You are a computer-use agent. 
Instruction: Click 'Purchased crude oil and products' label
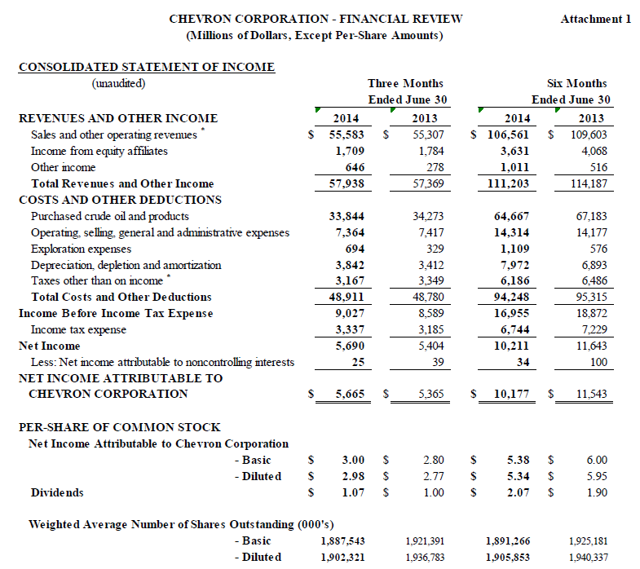[x=110, y=216]
